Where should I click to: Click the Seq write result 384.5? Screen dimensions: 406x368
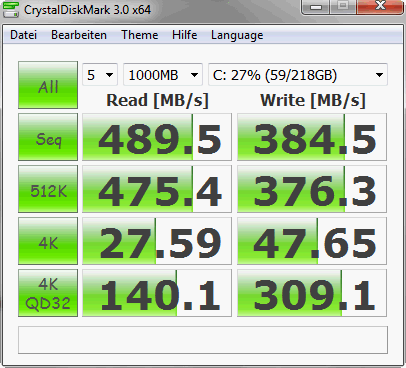pyautogui.click(x=312, y=137)
